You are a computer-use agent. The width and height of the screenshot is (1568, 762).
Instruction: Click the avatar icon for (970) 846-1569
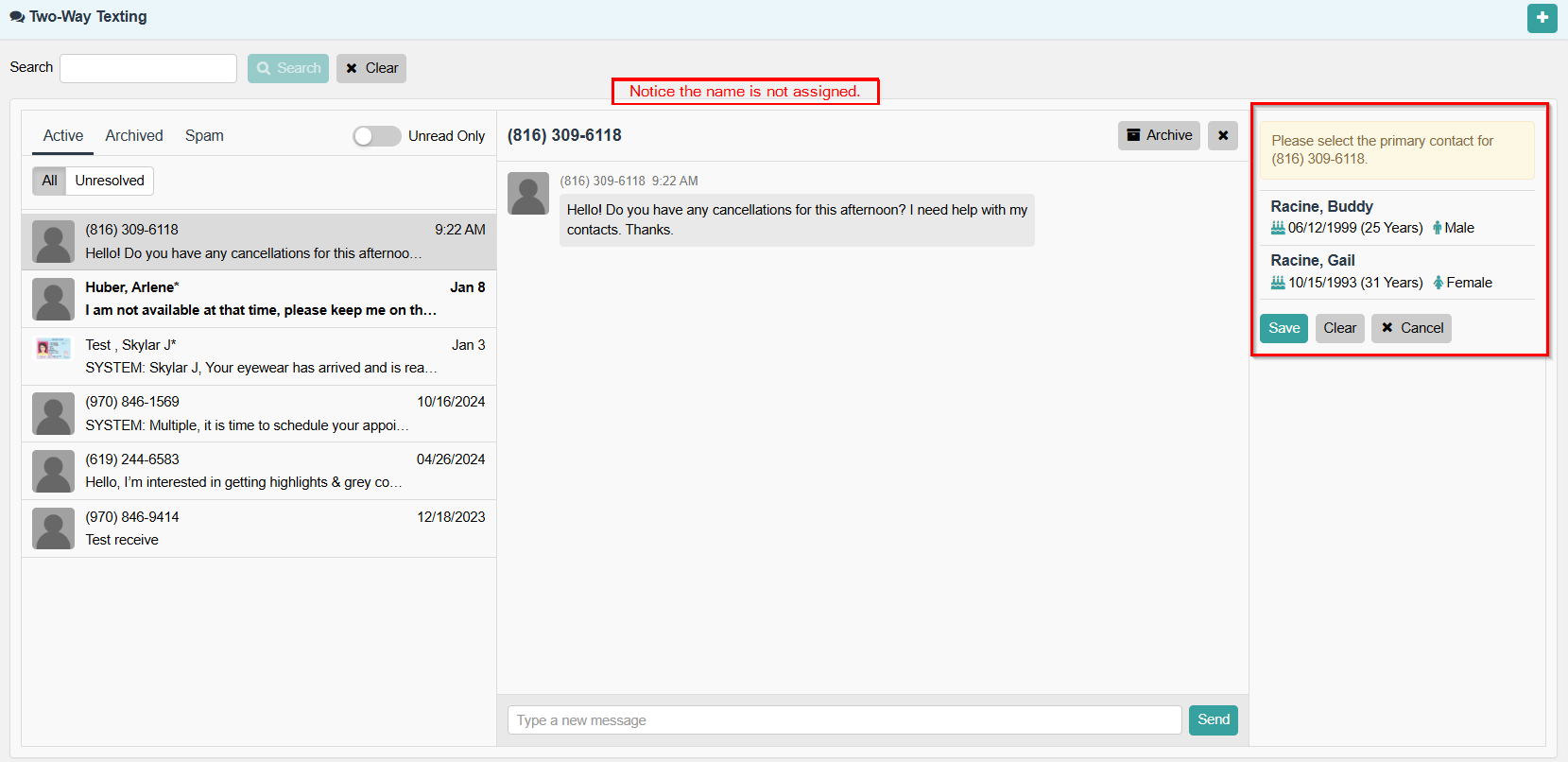click(x=53, y=413)
